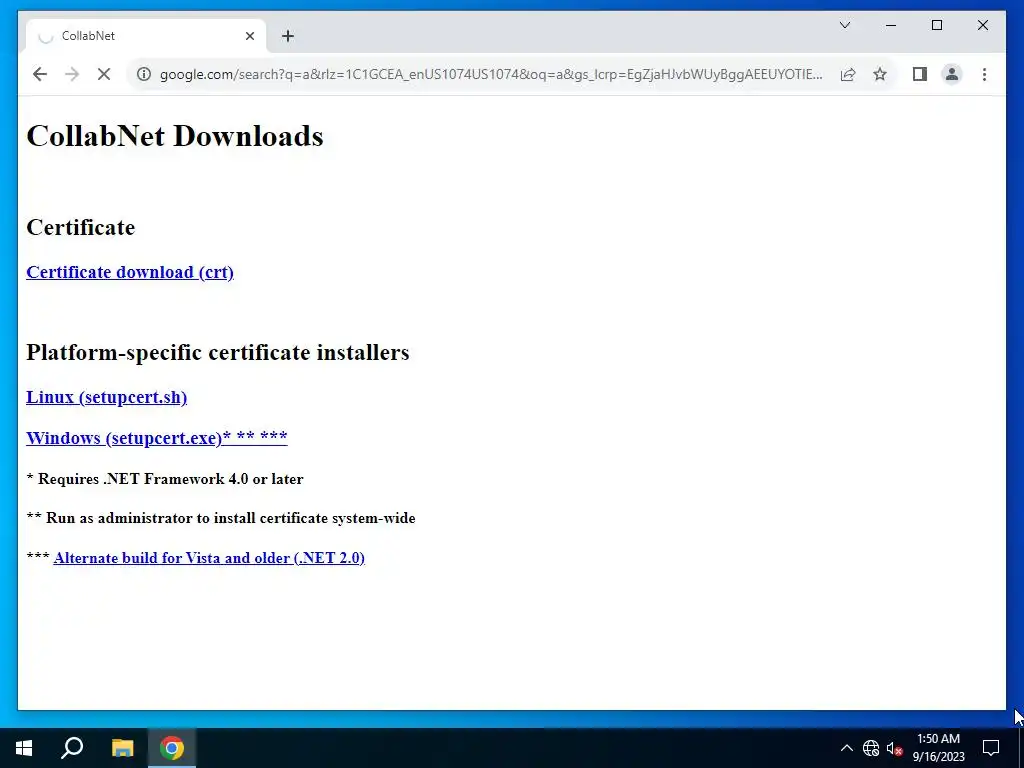This screenshot has width=1024, height=768.
Task: Click Platform-specific certificate installers heading
Action: point(217,352)
